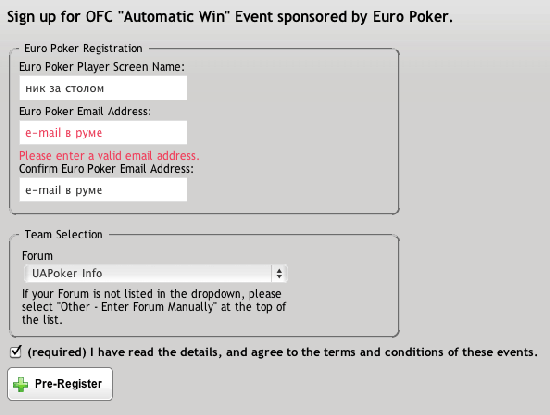
Task: Open the Forum dropdown showing UAPoker Info
Action: [x=156, y=273]
